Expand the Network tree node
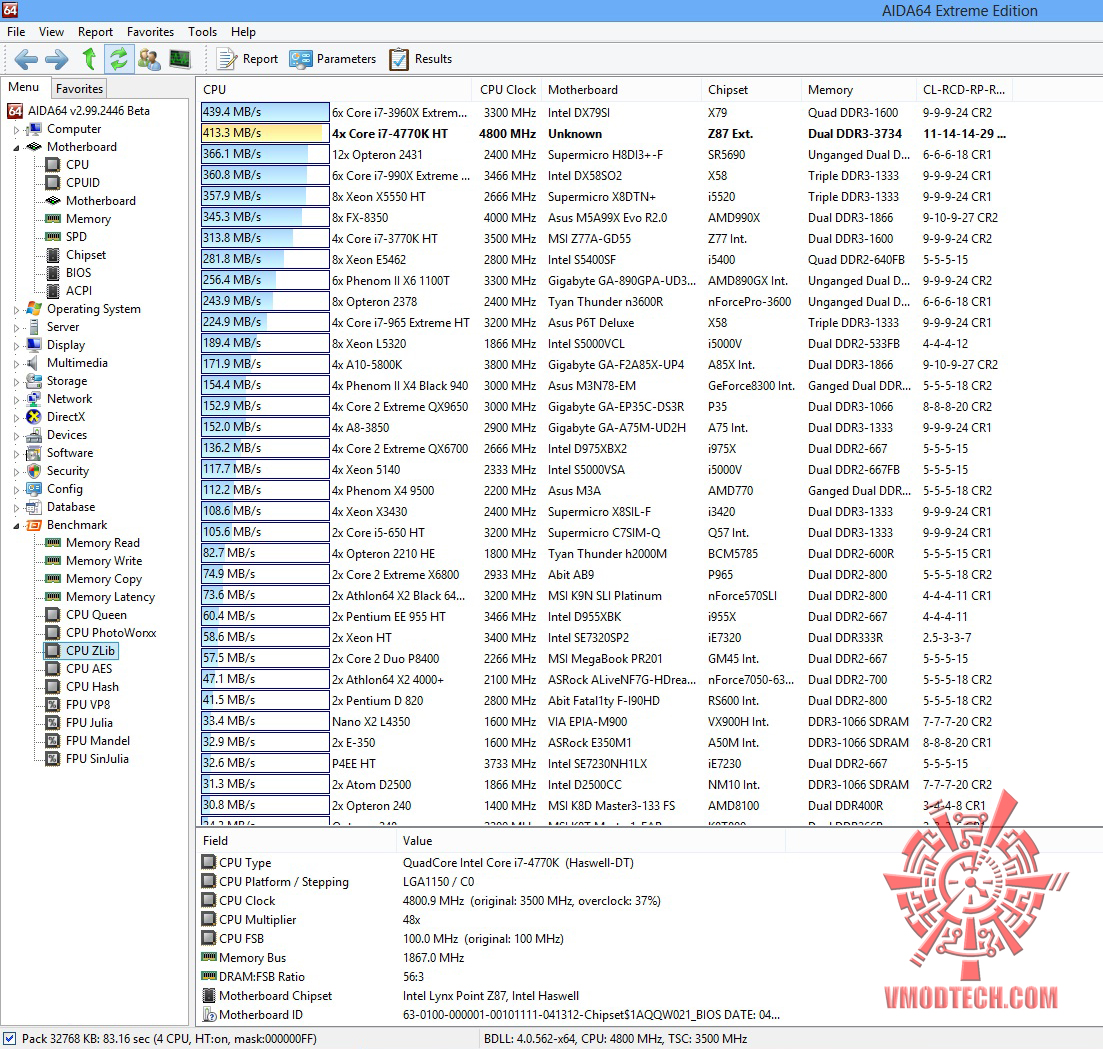 point(16,399)
